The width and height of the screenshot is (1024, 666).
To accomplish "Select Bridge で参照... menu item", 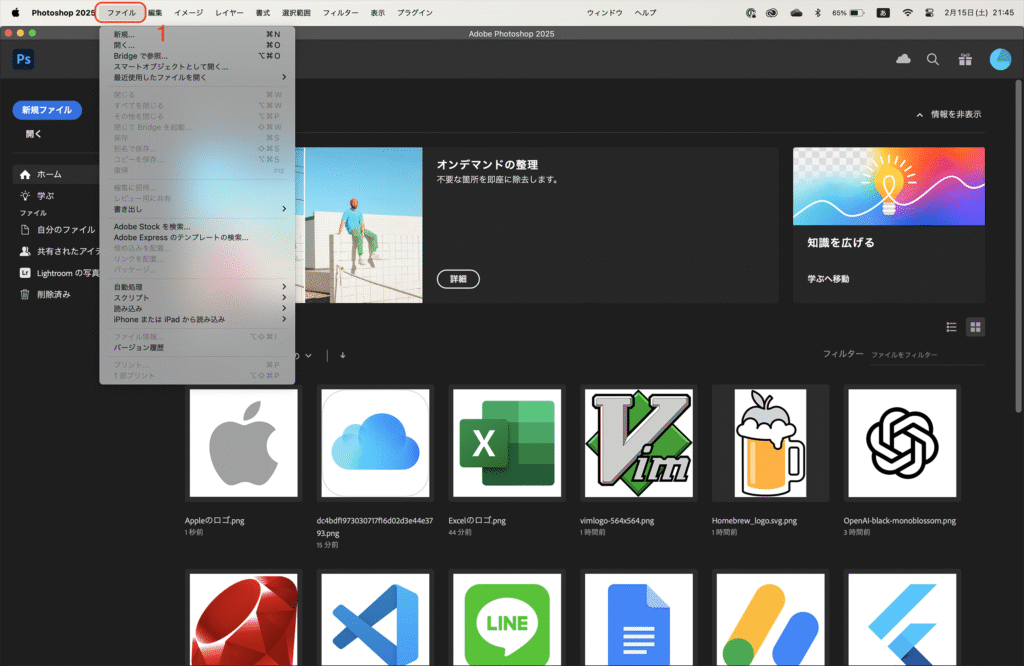I will (x=197, y=56).
